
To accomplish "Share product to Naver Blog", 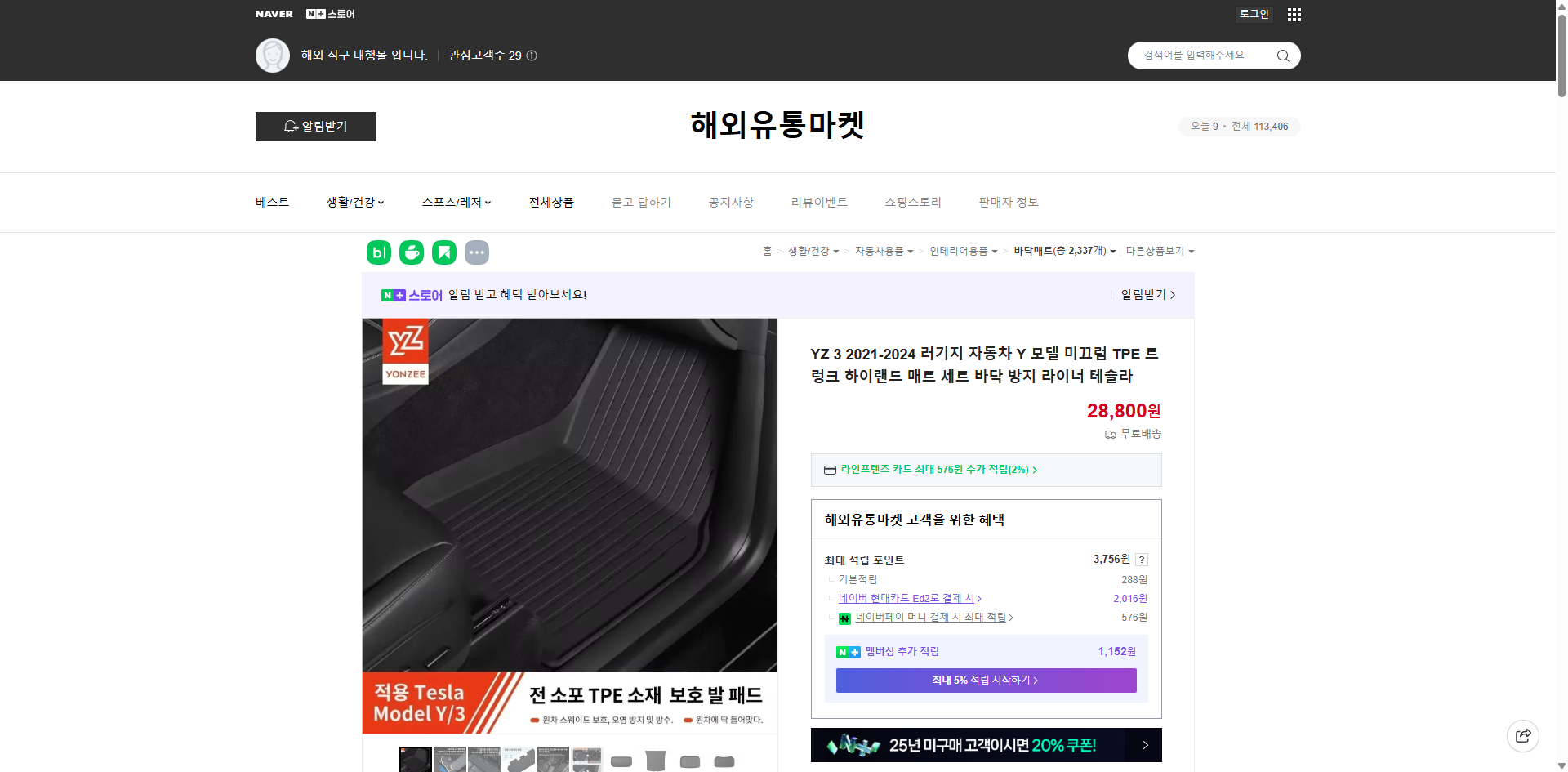I will click(378, 252).
